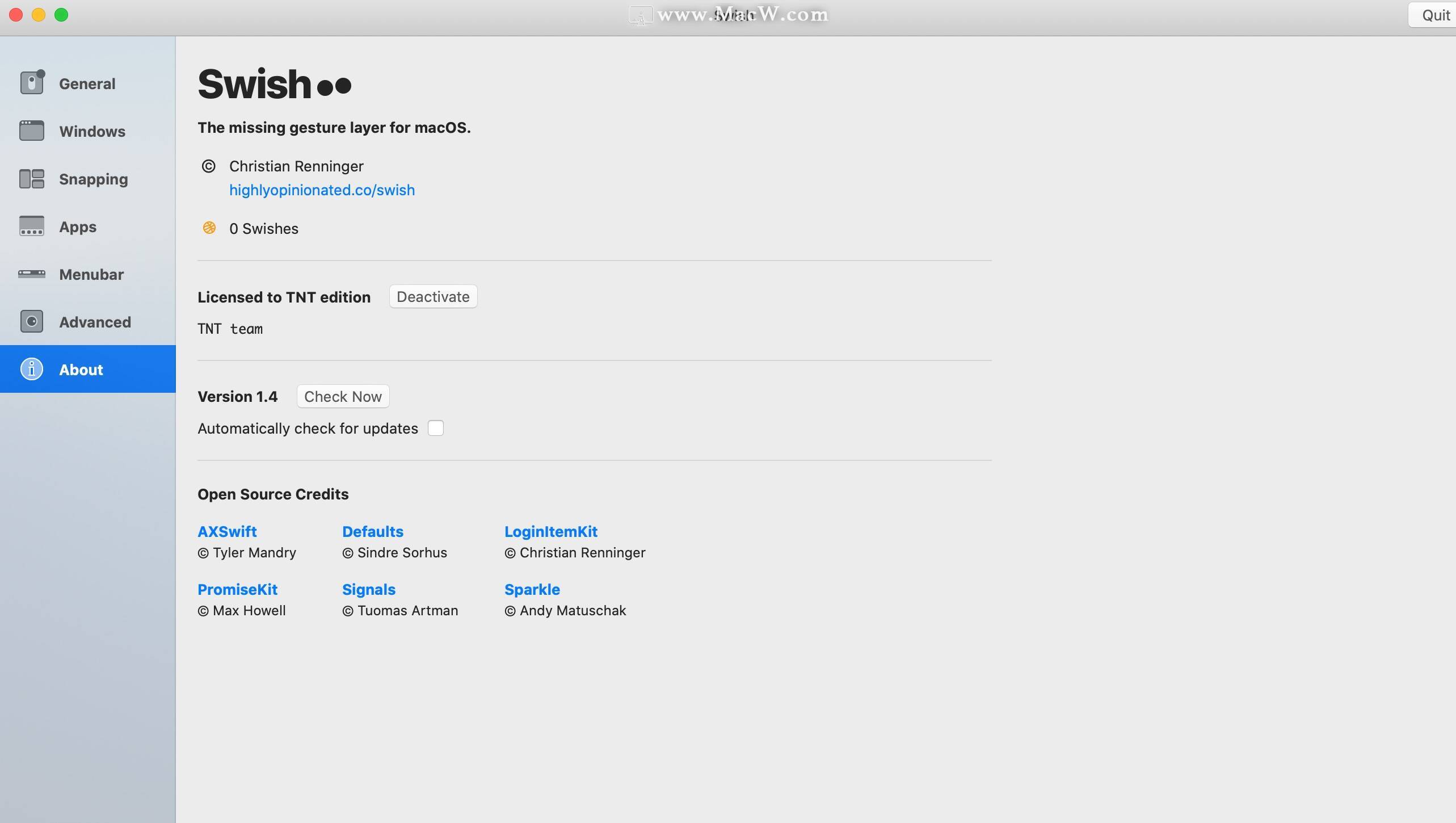
Task: Open the Advanced gear icon
Action: pos(32,322)
